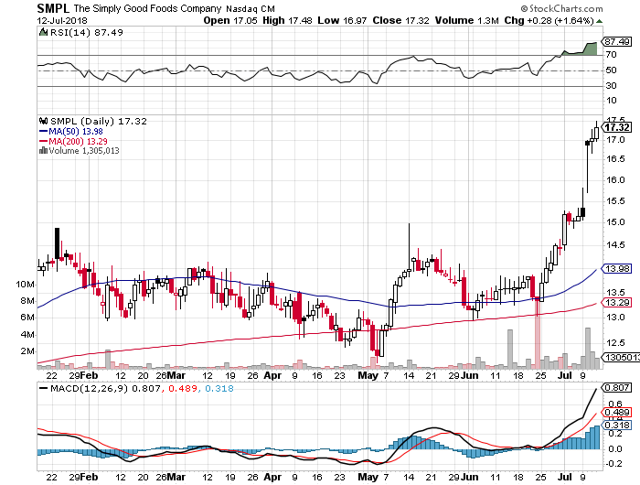Click the 87.49 value tag on RSI axis

tap(617, 42)
